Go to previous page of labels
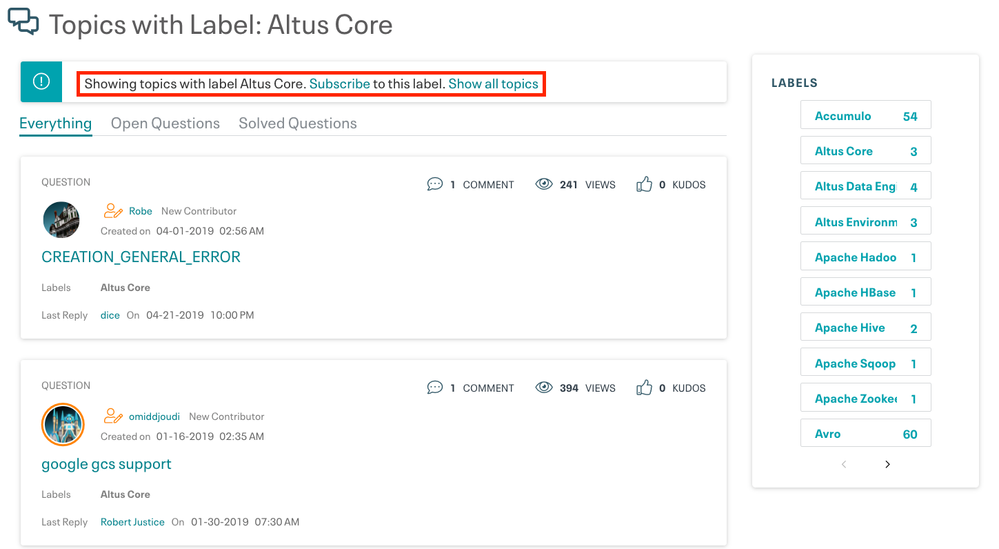Image resolution: width=999 pixels, height=549 pixels. click(x=844, y=464)
